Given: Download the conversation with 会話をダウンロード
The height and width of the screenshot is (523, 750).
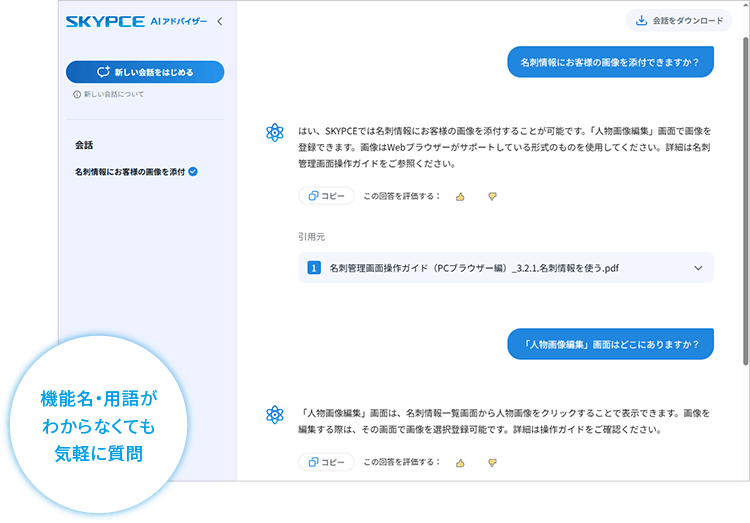Looking at the screenshot, I should coord(679,21).
